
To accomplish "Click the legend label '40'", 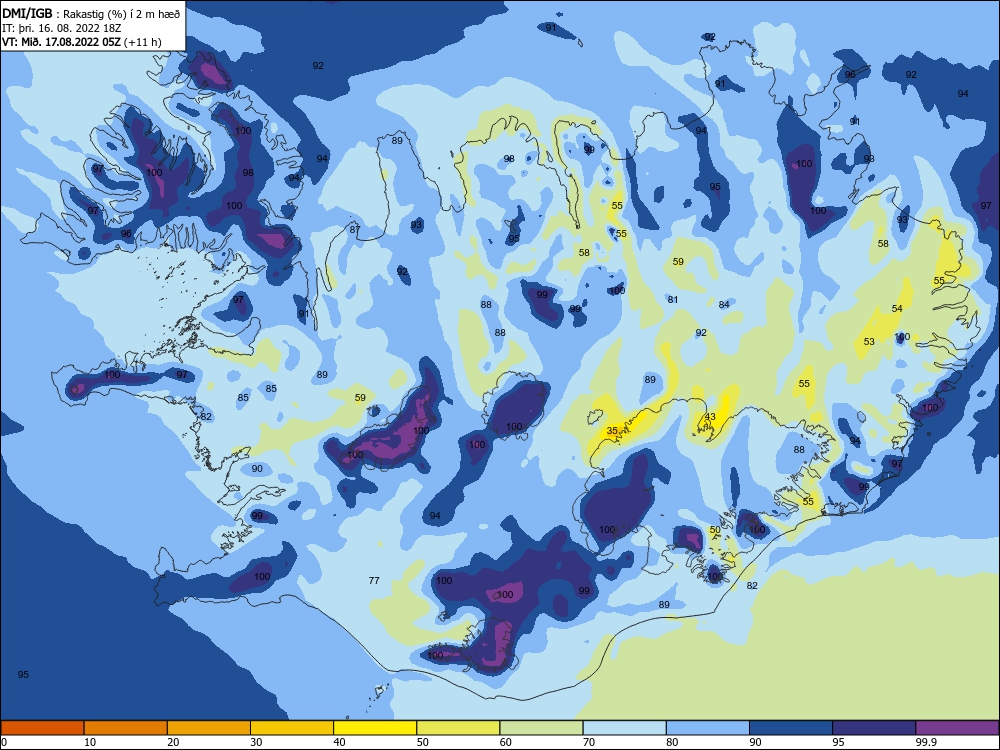I will 339,742.
